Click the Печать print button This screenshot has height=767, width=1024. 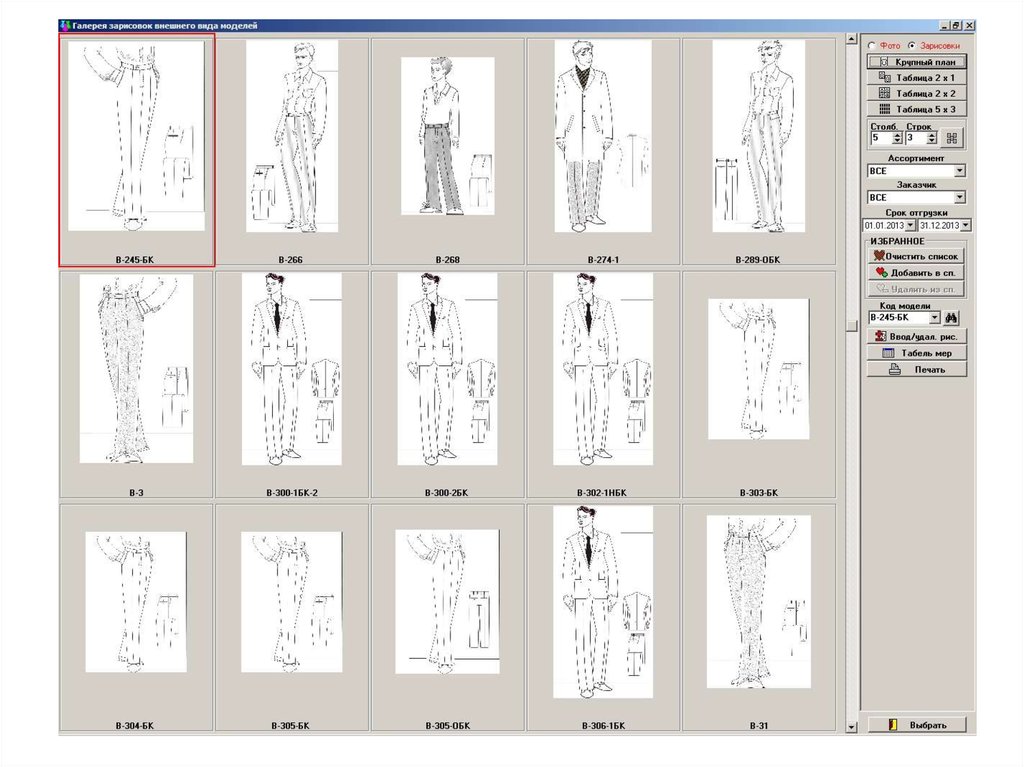coord(917,369)
